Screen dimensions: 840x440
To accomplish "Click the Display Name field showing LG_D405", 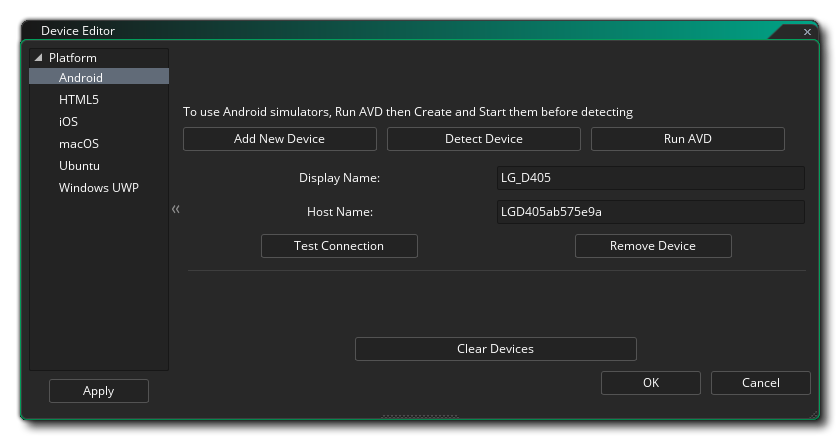I will [x=649, y=178].
